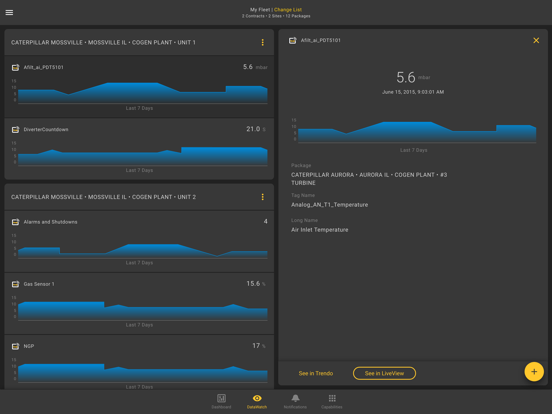552x414 pixels.
Task: Open See in Trendo link
Action: click(x=316, y=374)
